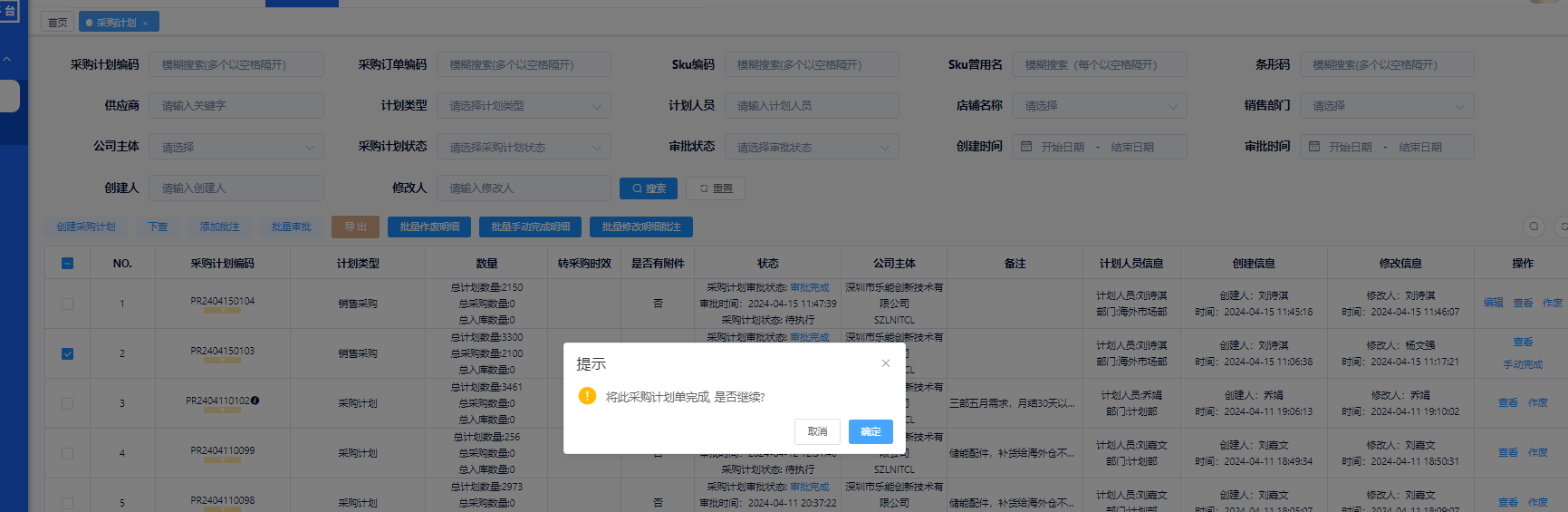This screenshot has width=1568, height=512.
Task: Click 编辑 link in row 1
Action: (x=1494, y=303)
